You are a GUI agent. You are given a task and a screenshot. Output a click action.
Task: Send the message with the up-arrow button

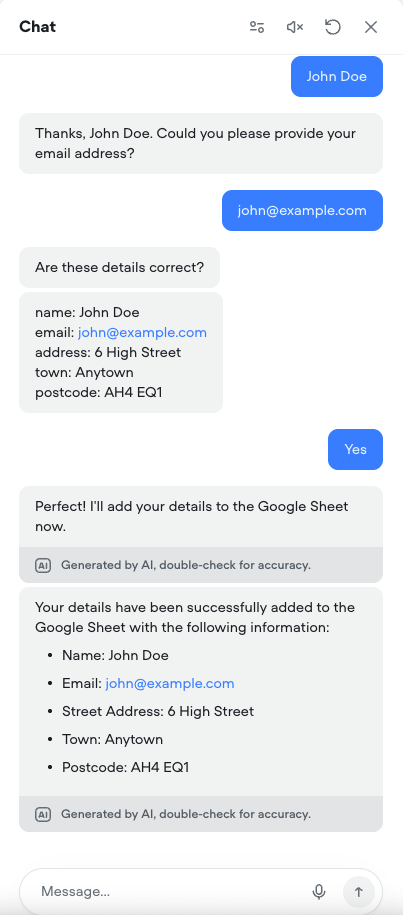[x=359, y=891]
